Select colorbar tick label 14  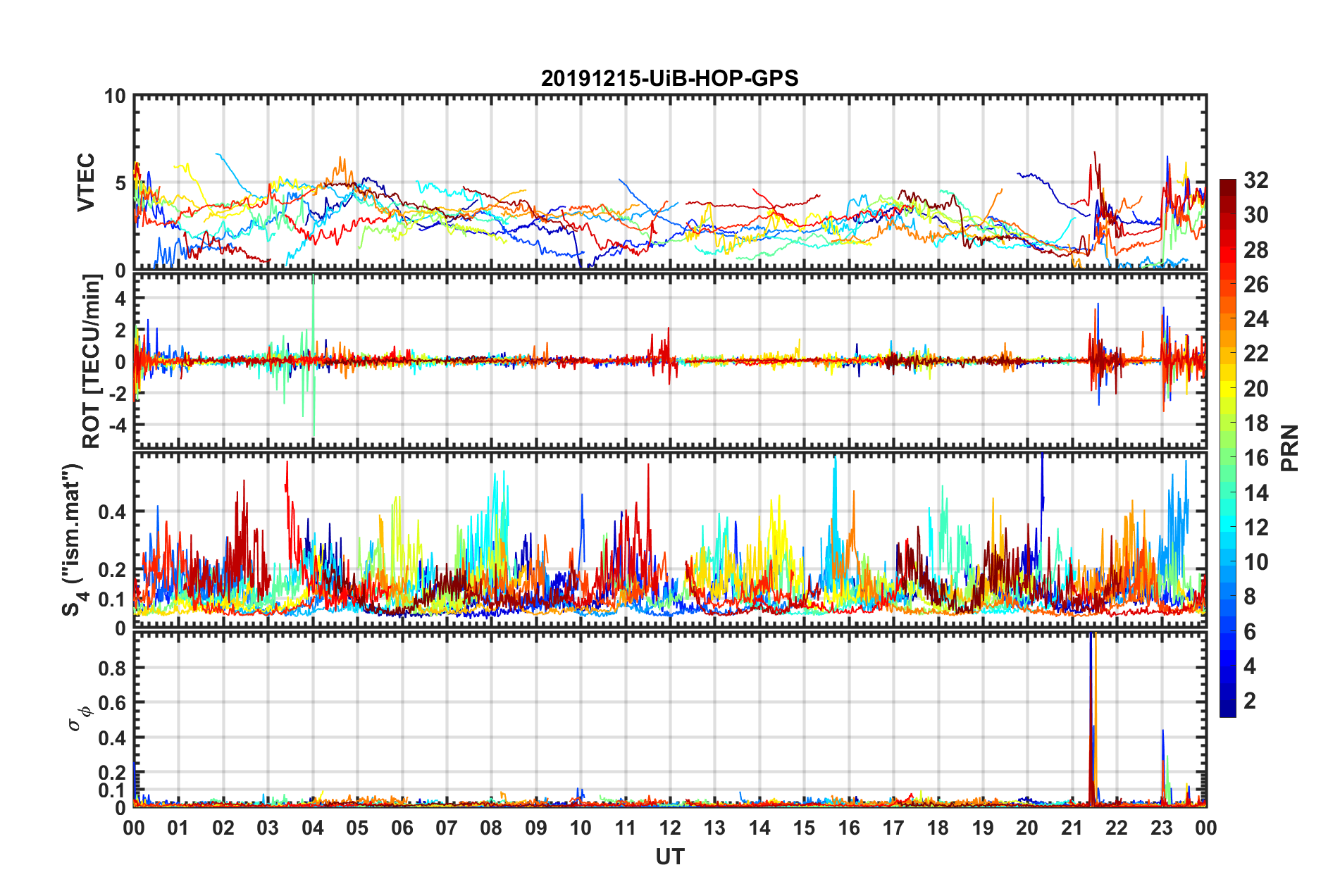click(x=1255, y=493)
